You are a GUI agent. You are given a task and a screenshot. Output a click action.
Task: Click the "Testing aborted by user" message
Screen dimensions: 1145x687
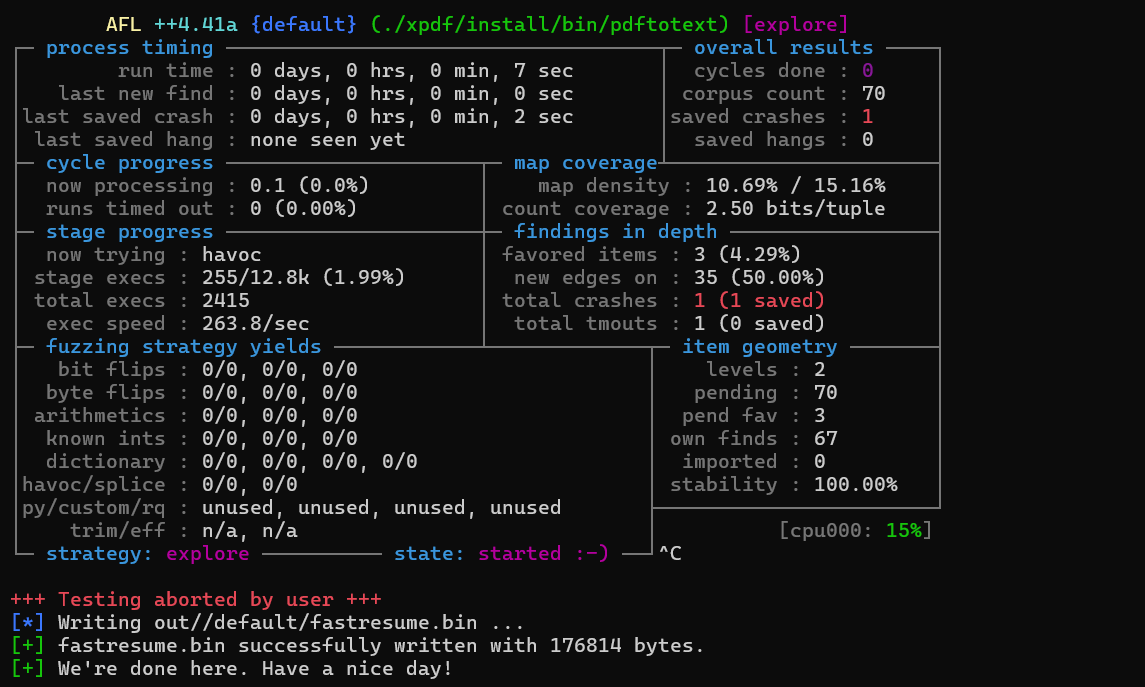pos(196,600)
